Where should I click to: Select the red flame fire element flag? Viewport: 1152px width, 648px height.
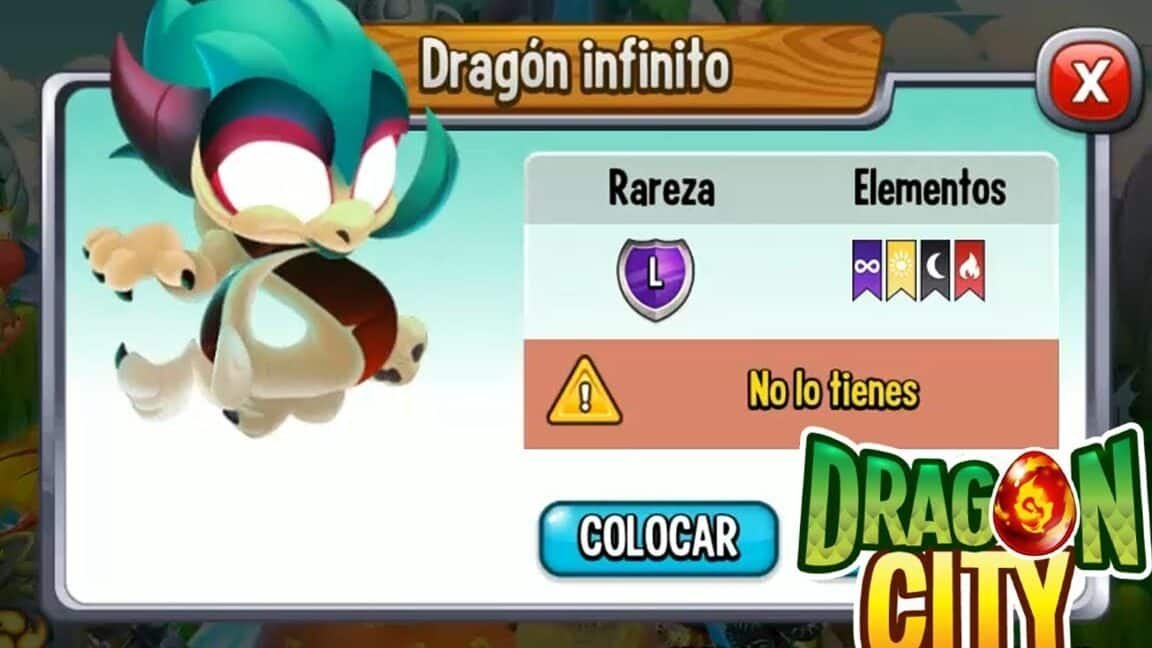(969, 270)
